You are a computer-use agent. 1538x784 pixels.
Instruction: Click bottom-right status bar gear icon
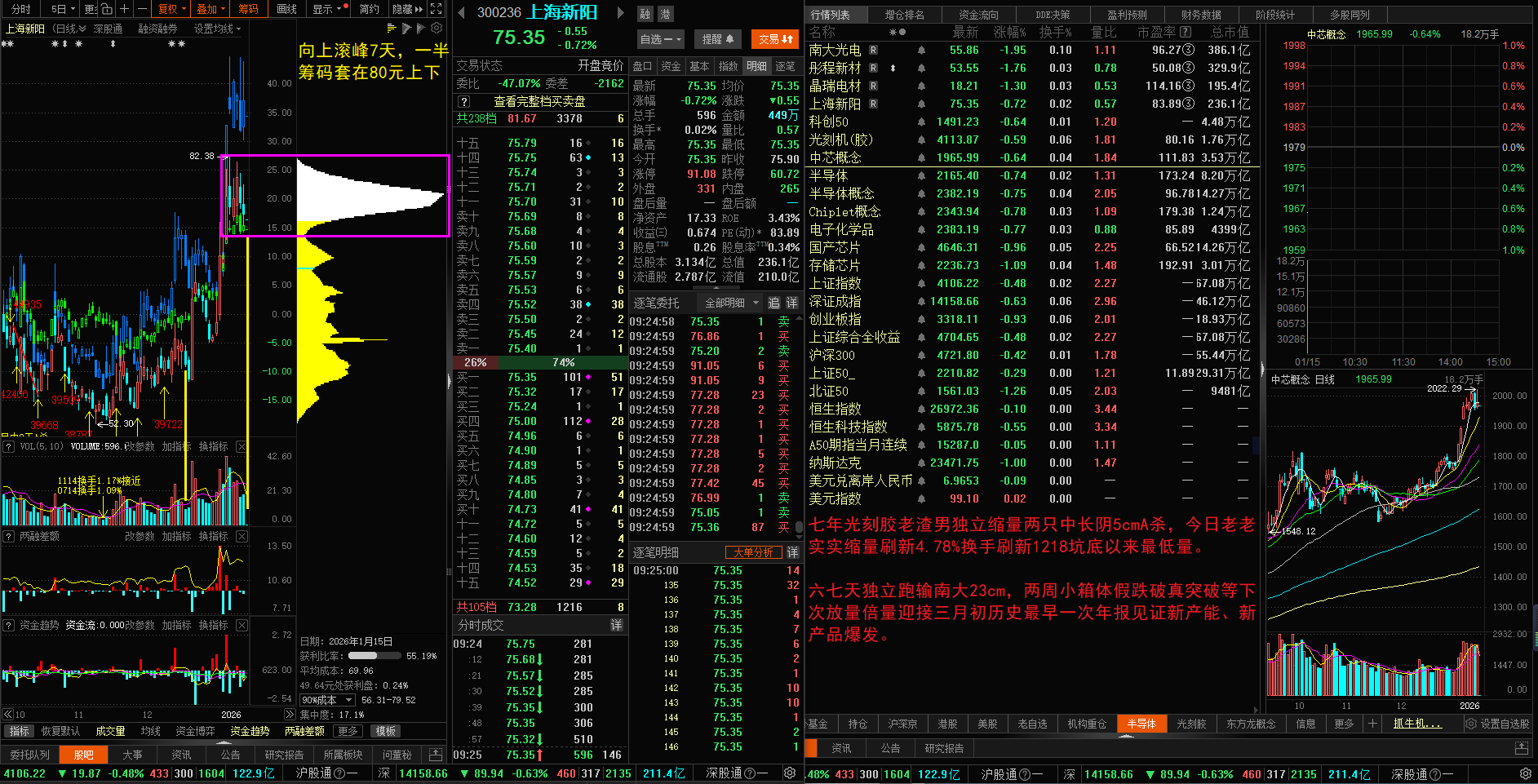click(1526, 773)
